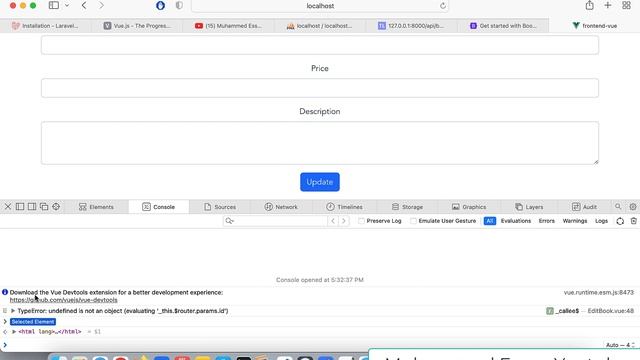
Task: Enable the Emulate User Gesture checkbox
Action: pyautogui.click(x=413, y=221)
